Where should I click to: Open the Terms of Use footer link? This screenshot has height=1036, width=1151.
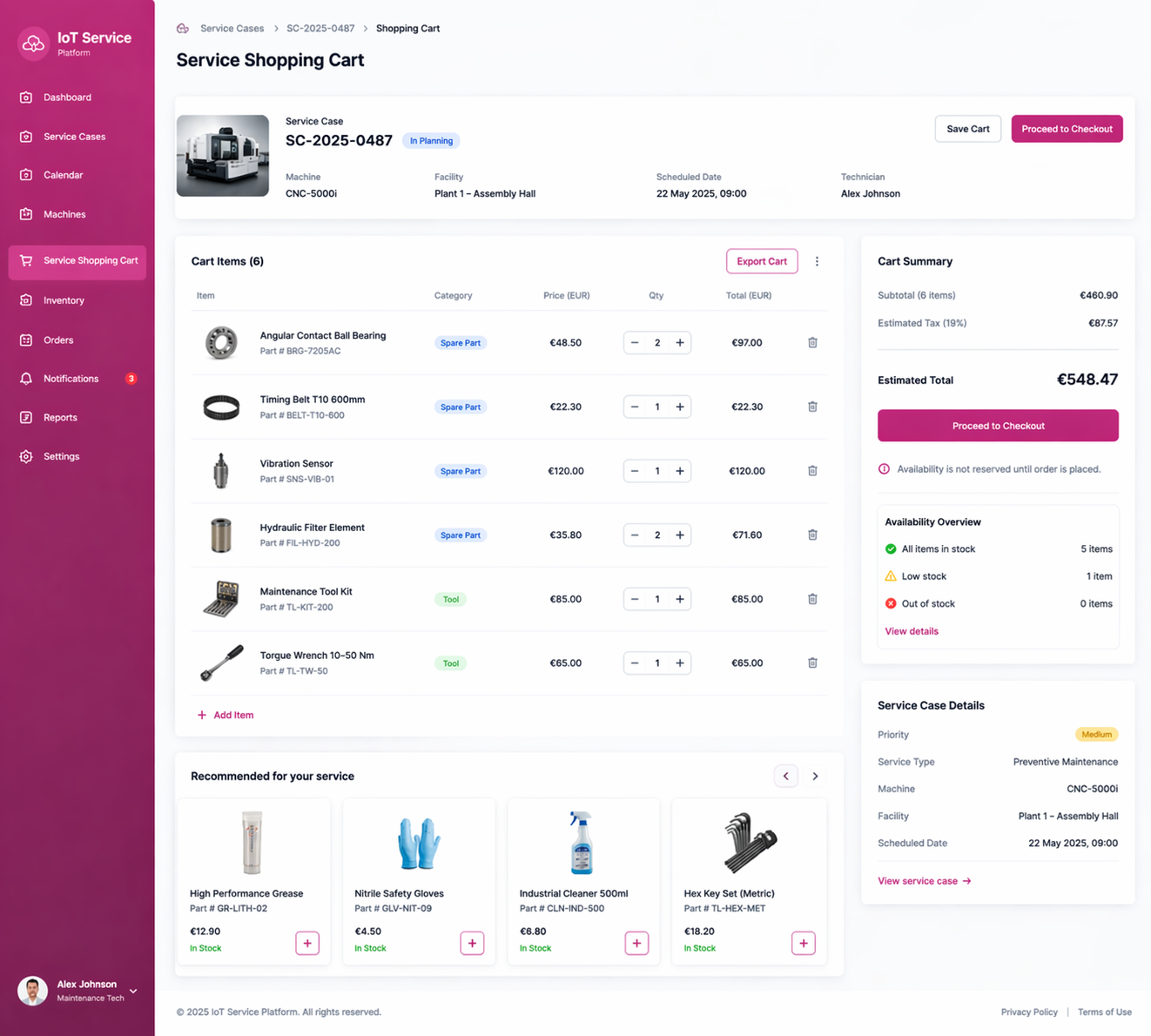tap(1104, 1012)
